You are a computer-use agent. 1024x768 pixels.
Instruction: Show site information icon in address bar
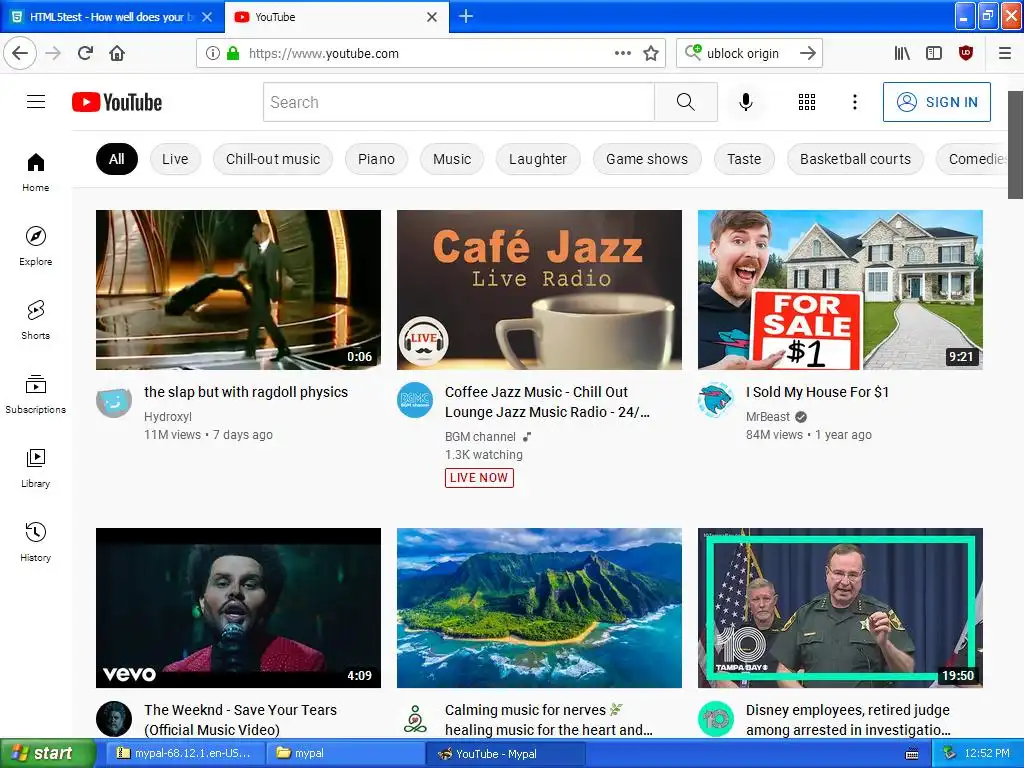click(212, 53)
